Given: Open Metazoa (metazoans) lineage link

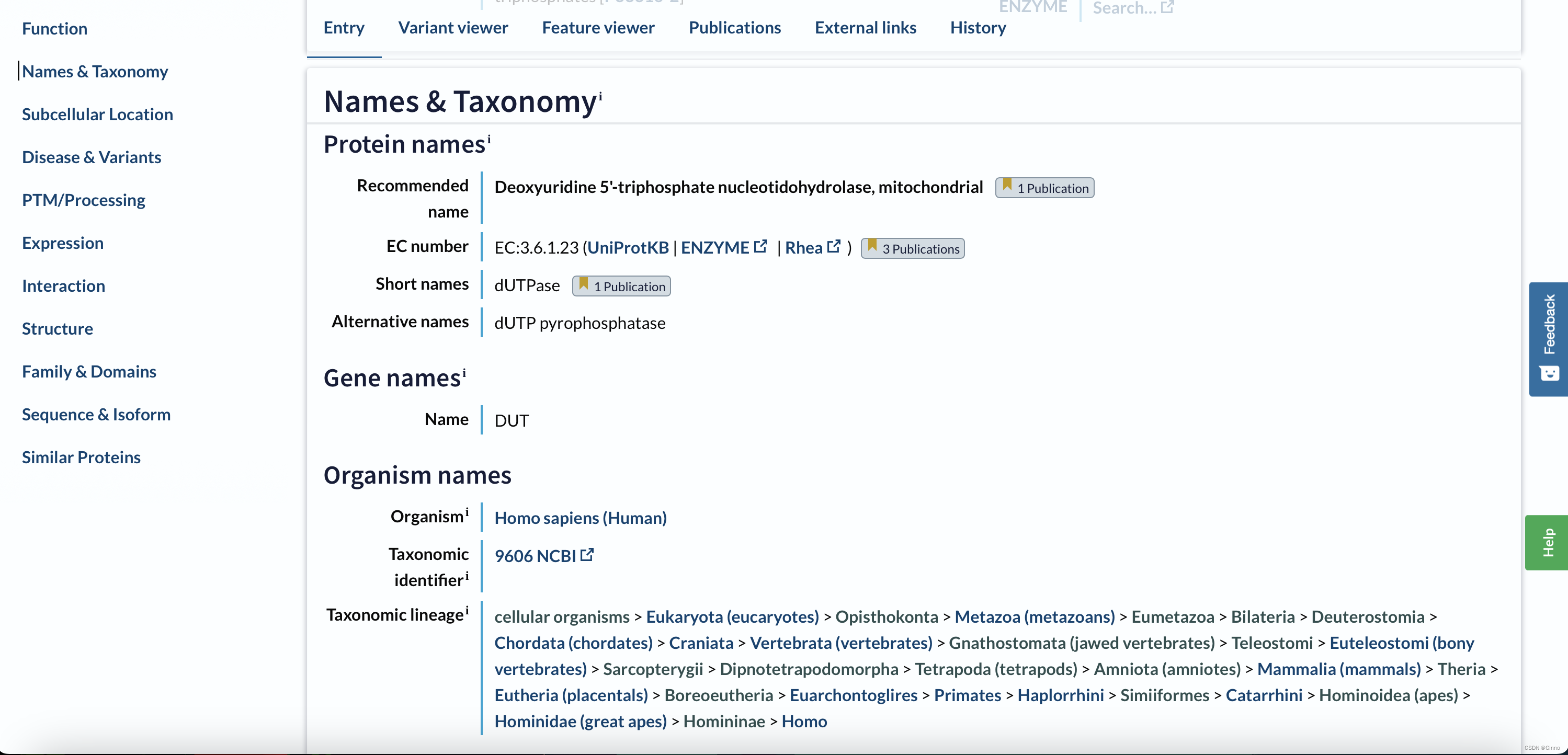Looking at the screenshot, I should coord(1035,617).
